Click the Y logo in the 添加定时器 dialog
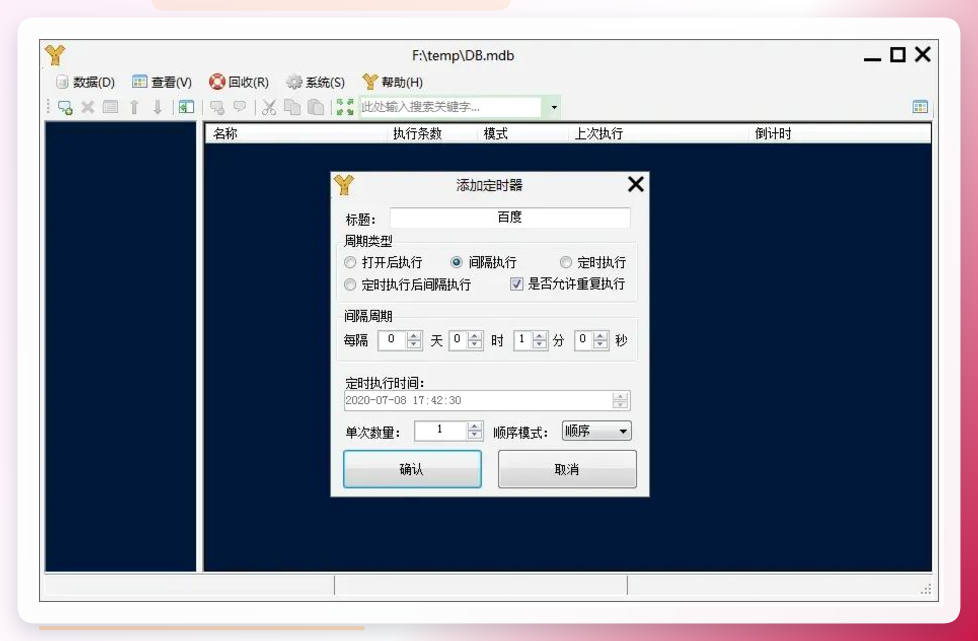This screenshot has width=978, height=641. coord(344,185)
